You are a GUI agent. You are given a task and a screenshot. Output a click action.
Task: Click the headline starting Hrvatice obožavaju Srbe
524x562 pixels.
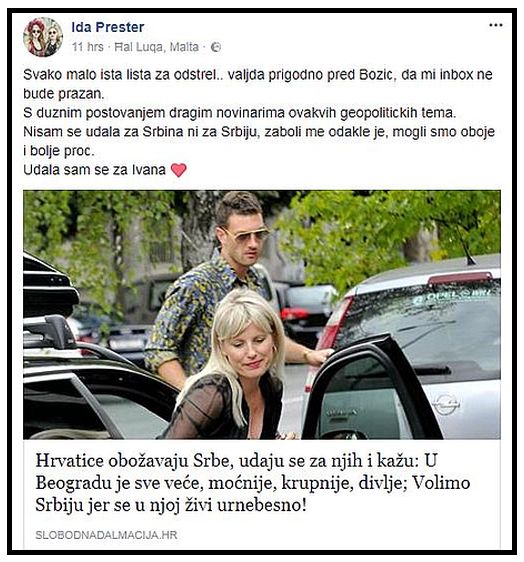[x=253, y=483]
